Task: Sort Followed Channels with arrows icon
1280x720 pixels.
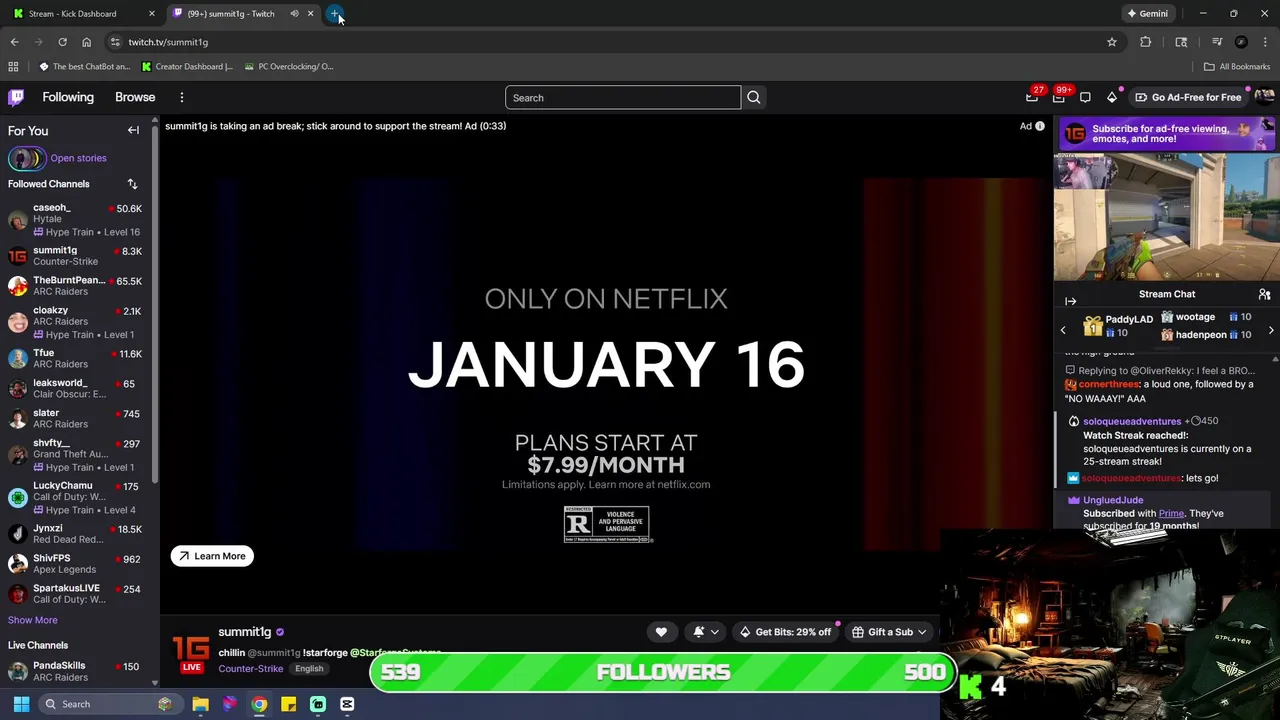Action: pos(132,184)
